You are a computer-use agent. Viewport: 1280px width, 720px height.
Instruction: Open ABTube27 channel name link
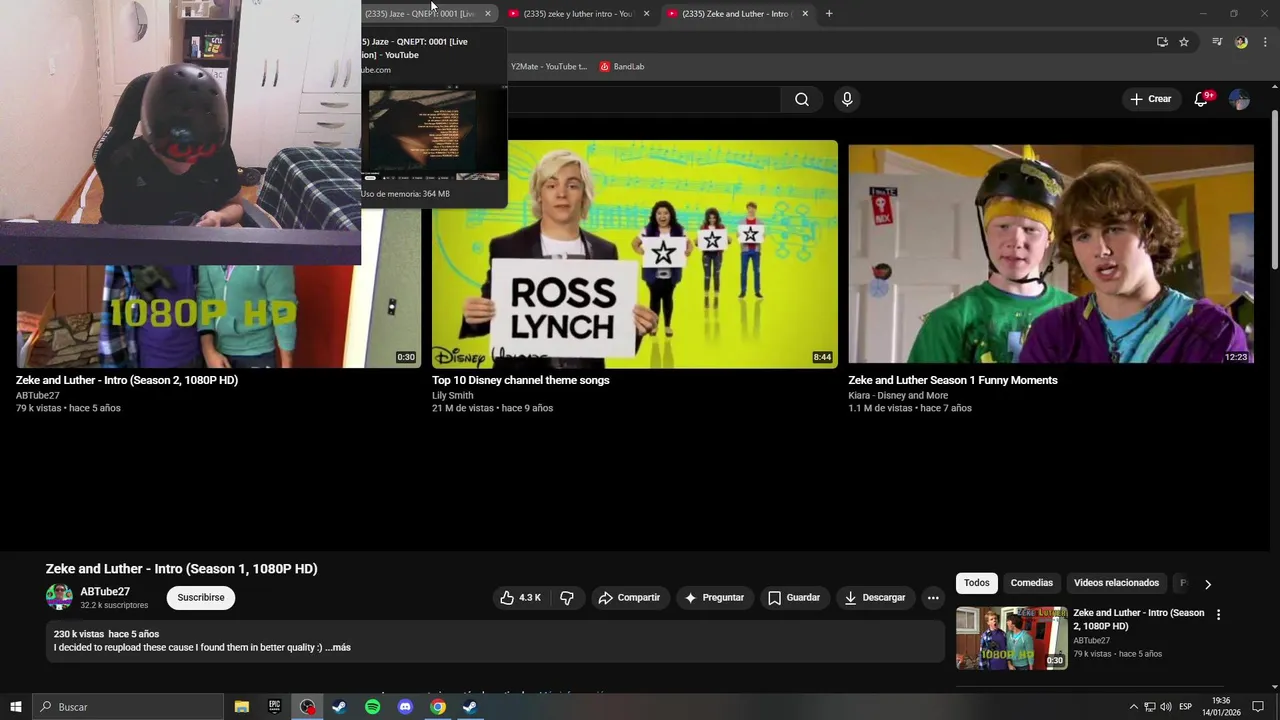(105, 592)
